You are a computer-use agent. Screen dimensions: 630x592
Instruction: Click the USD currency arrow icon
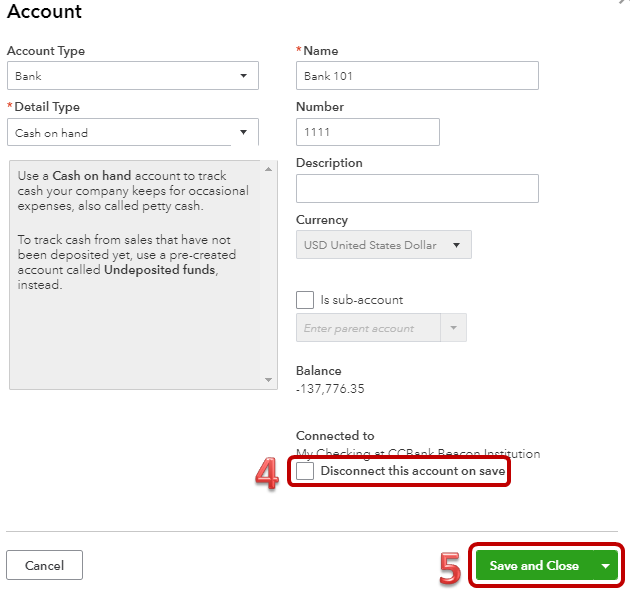coord(457,245)
